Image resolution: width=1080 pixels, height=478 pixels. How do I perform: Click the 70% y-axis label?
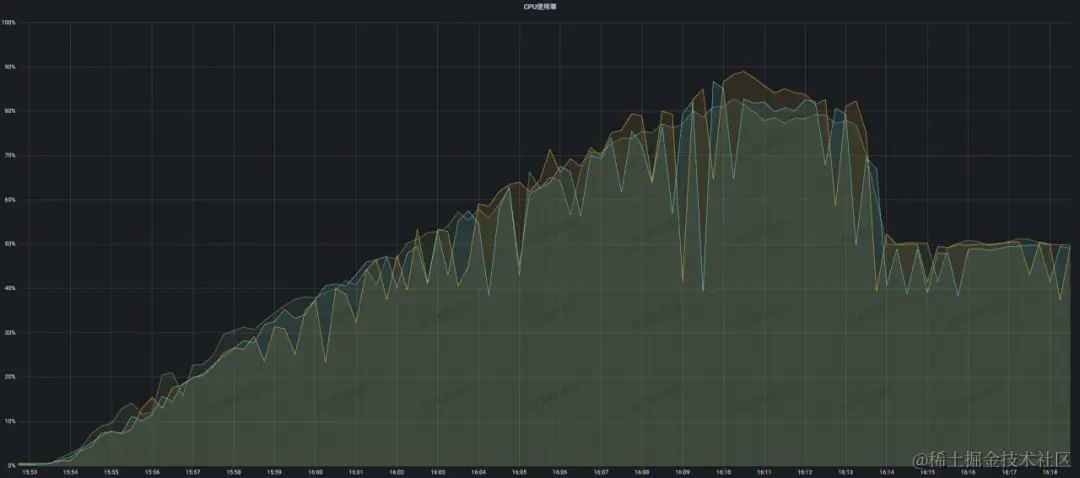(10, 156)
